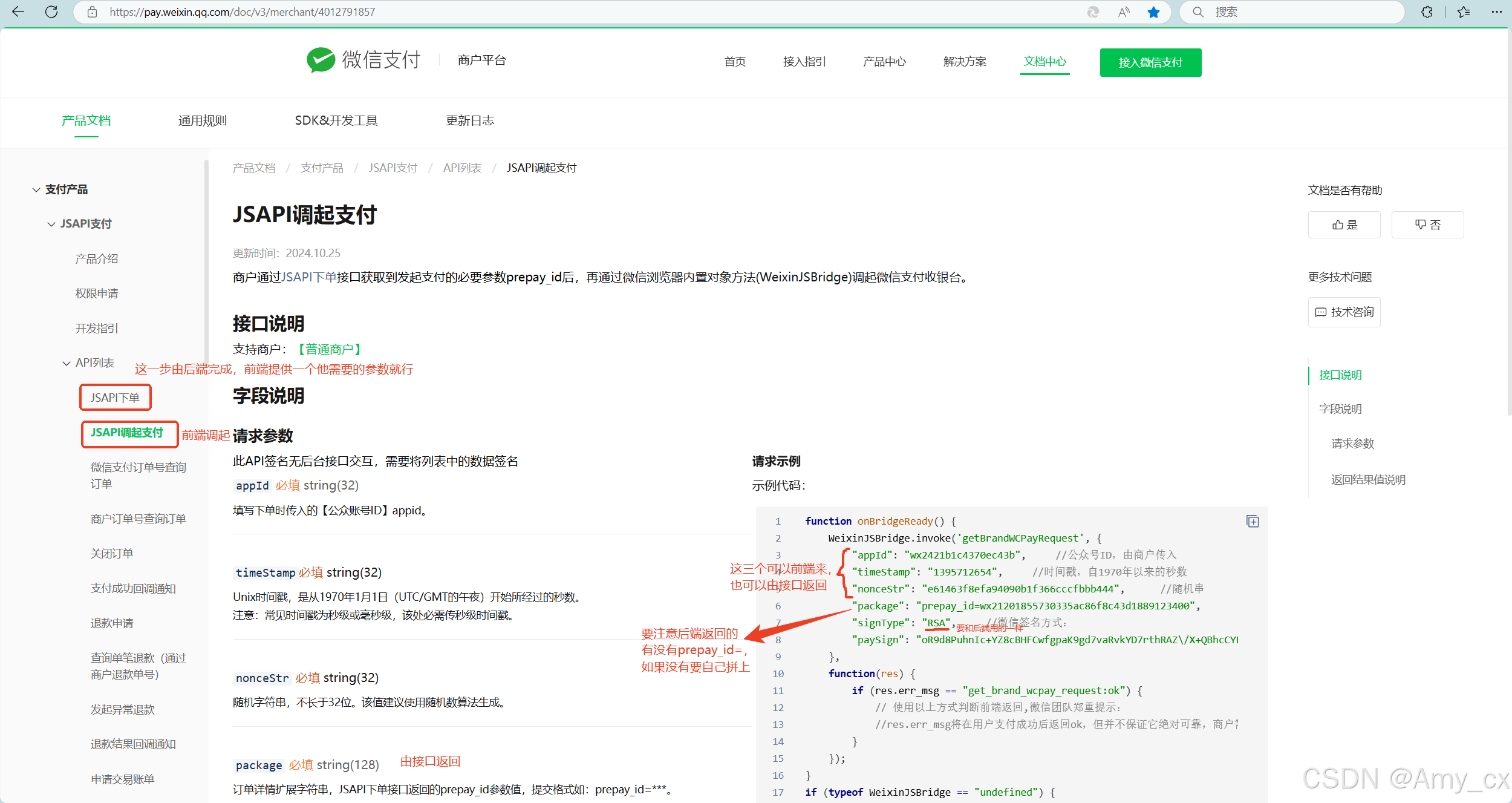This screenshot has height=803, width=1512.
Task: Open 权限申请 in the sidebar
Action: point(97,293)
